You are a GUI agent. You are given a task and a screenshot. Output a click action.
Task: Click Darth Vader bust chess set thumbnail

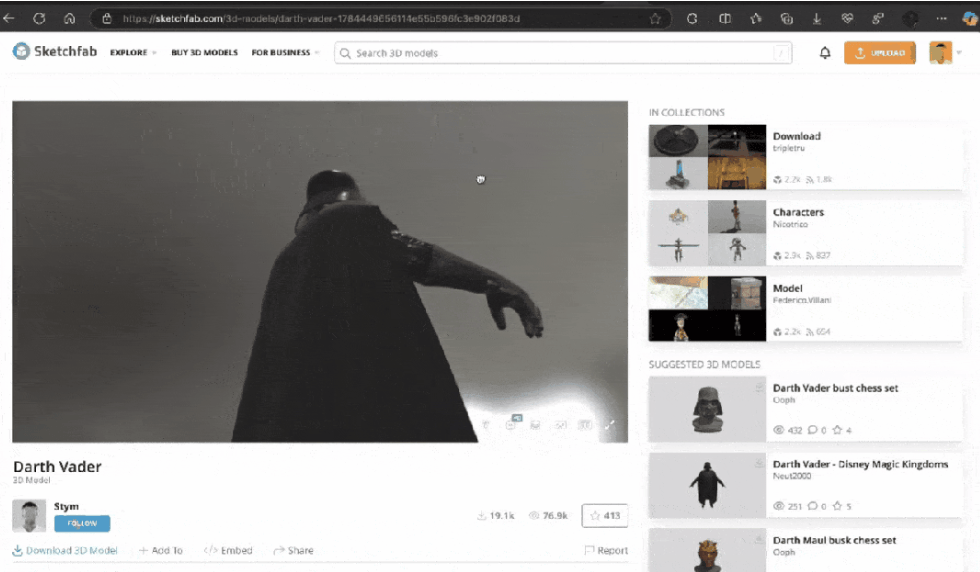point(707,409)
